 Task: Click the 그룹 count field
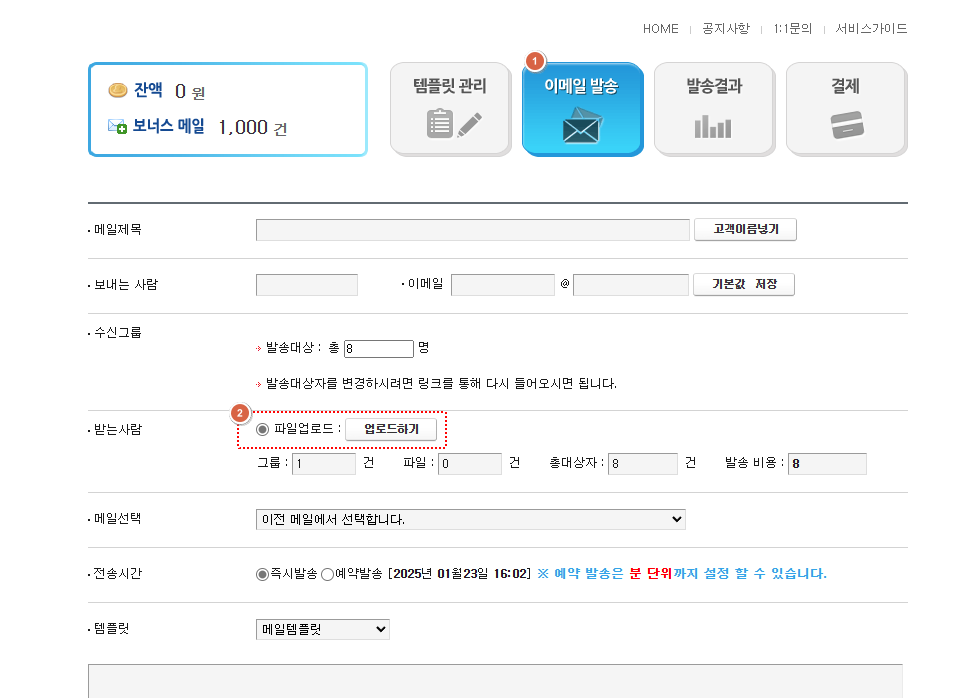[x=324, y=464]
